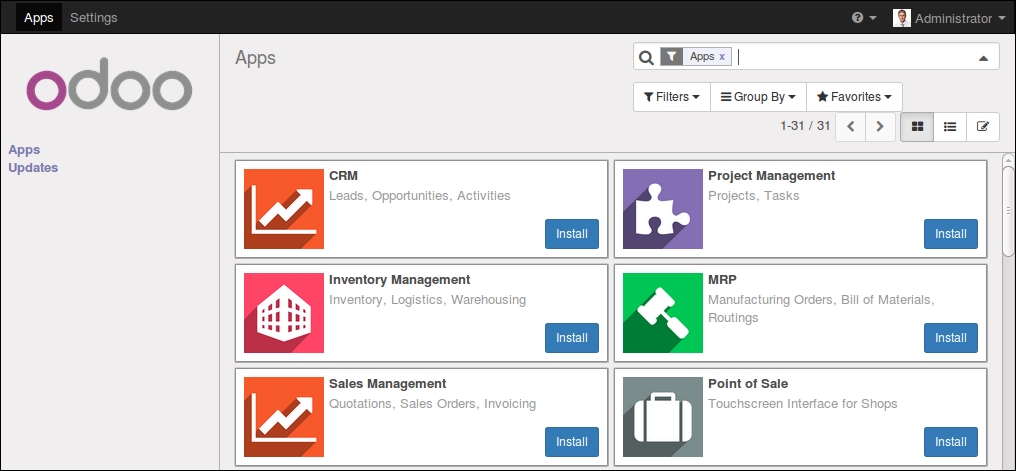Click the MRP app icon
This screenshot has height=471, width=1016.
pyautogui.click(x=663, y=313)
